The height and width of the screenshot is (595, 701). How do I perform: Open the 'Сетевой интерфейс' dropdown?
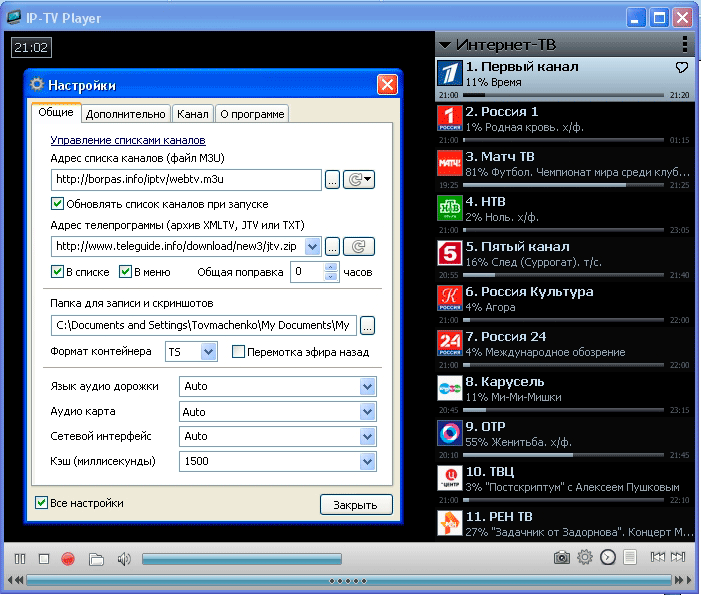pos(367,436)
